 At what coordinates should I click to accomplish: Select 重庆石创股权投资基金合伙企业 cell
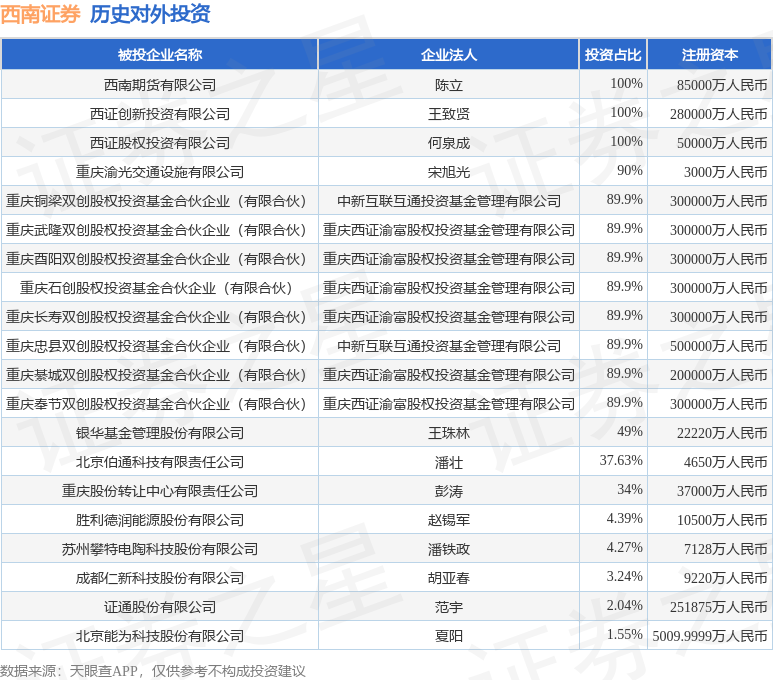tap(160, 288)
